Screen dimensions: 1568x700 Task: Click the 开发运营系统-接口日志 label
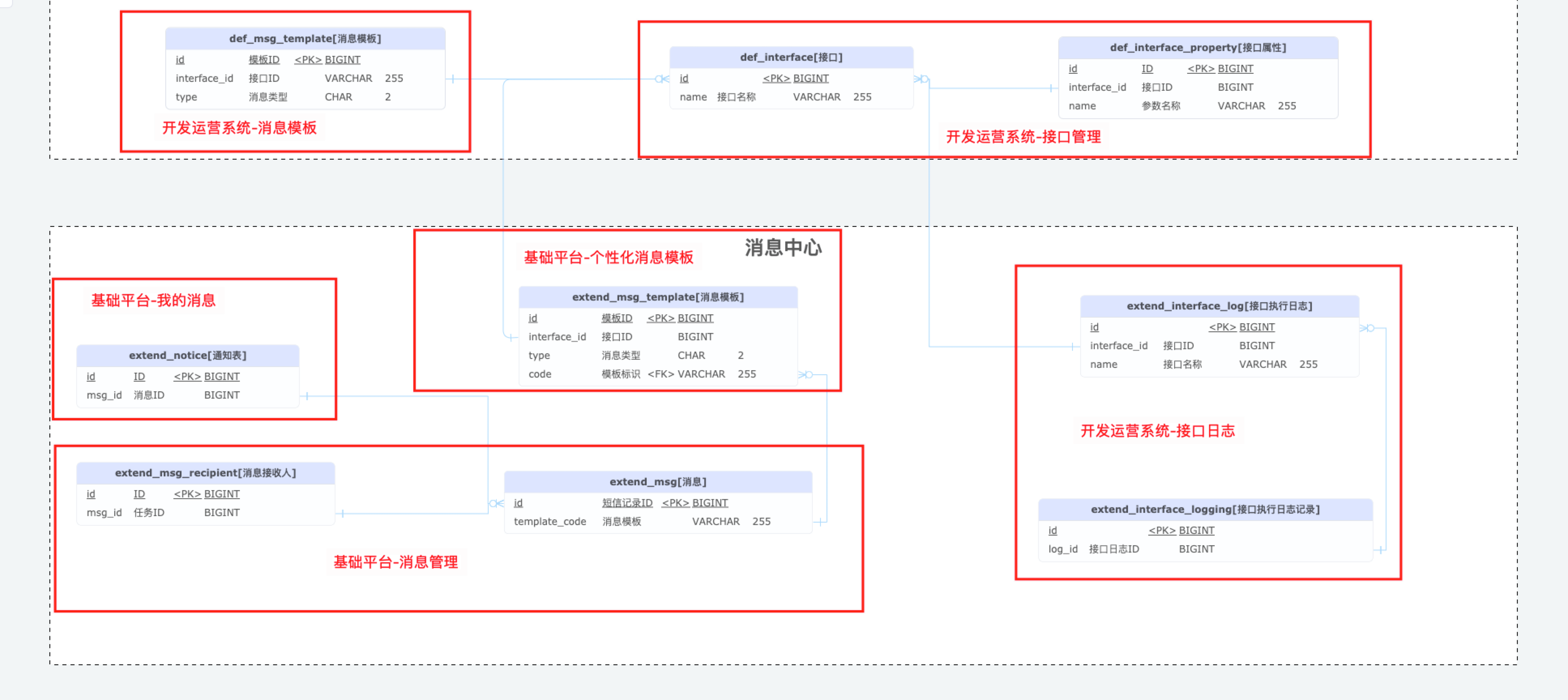[x=1157, y=431]
